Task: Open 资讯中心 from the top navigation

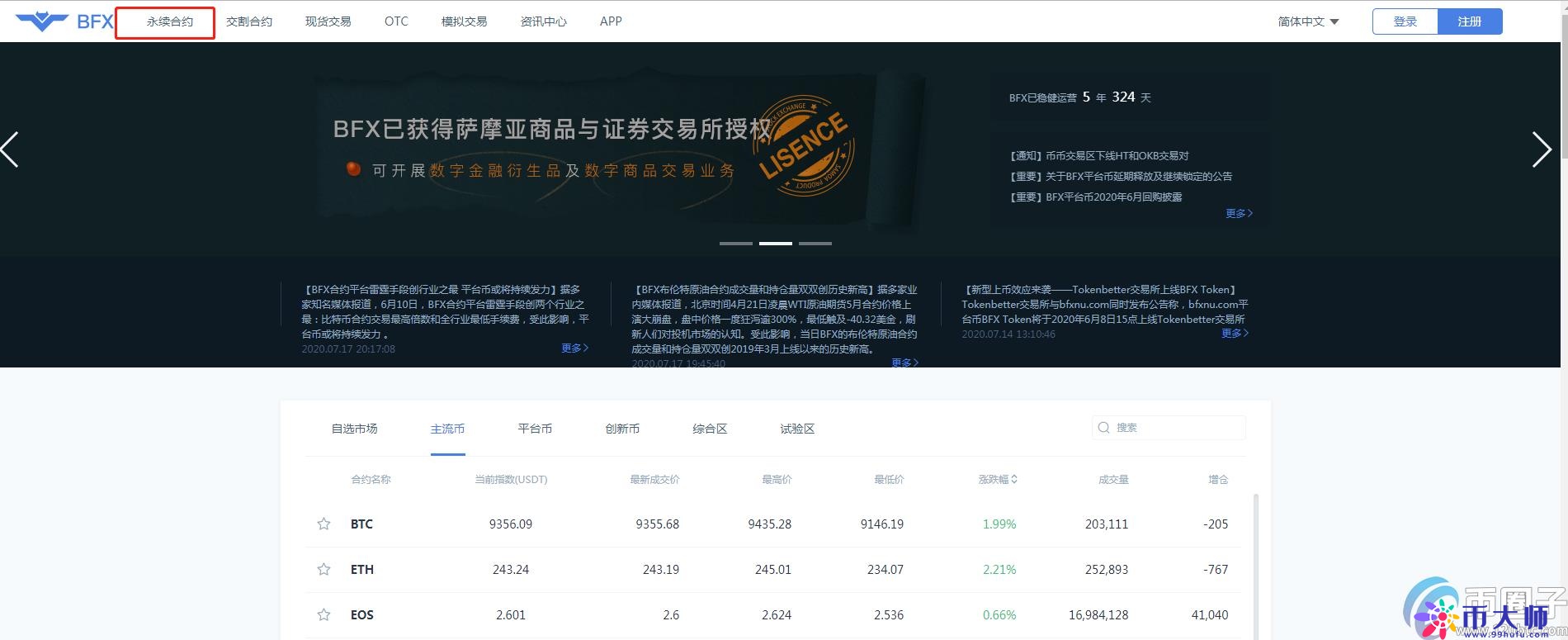Action: 544,21
